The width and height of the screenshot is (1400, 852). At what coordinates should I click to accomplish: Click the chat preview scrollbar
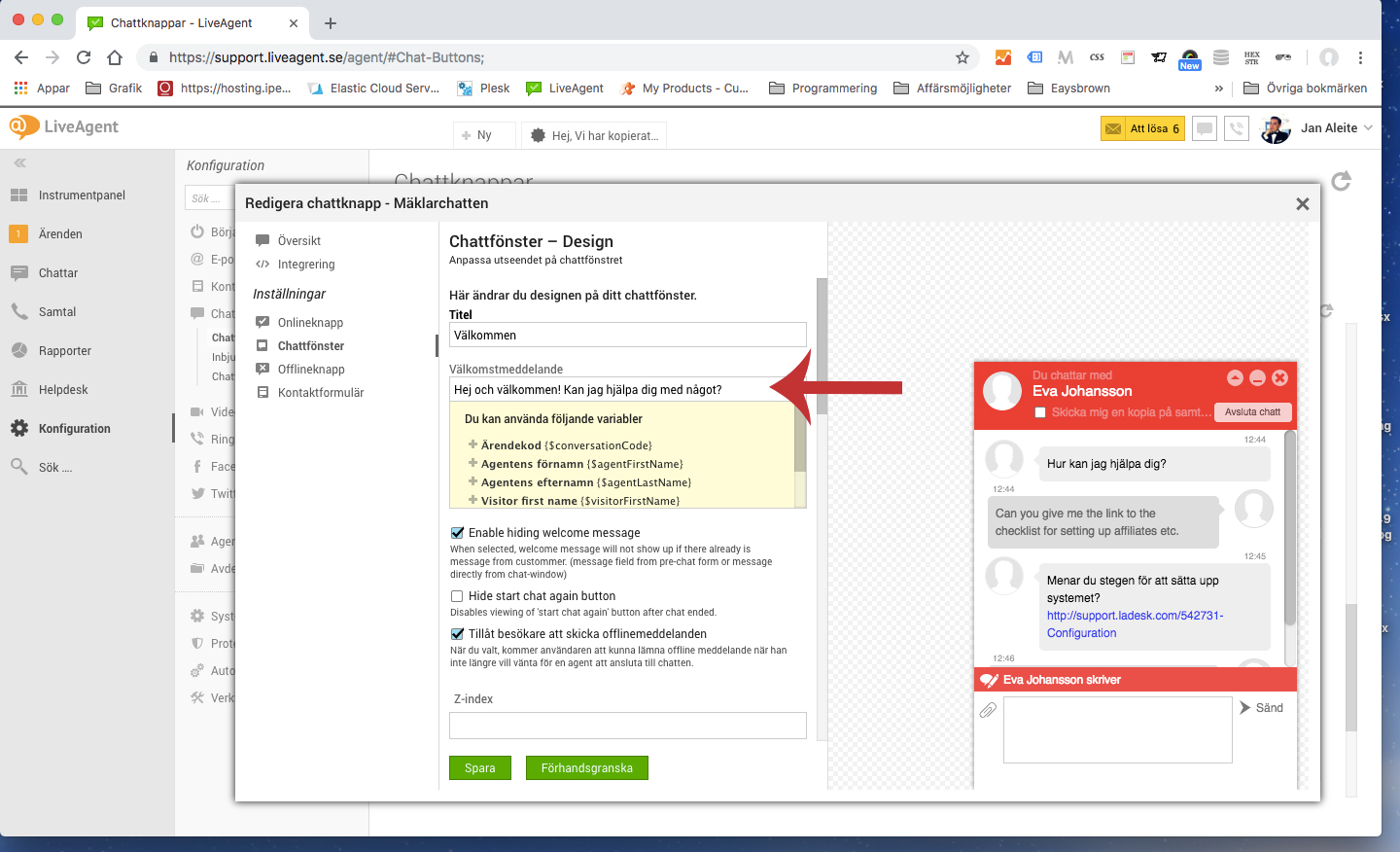[x=1290, y=530]
